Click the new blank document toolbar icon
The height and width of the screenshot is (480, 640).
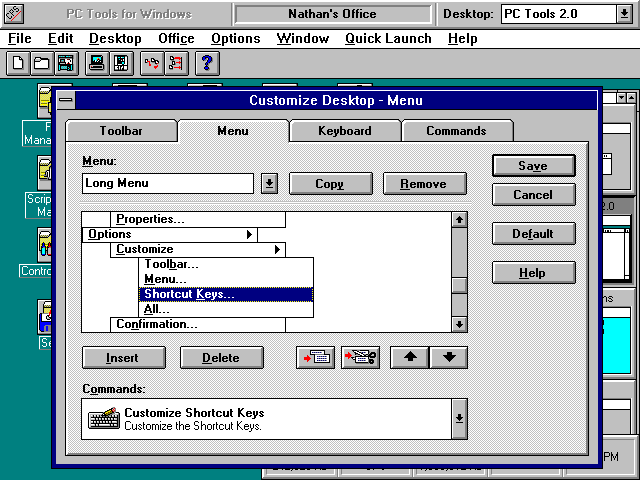coord(18,64)
